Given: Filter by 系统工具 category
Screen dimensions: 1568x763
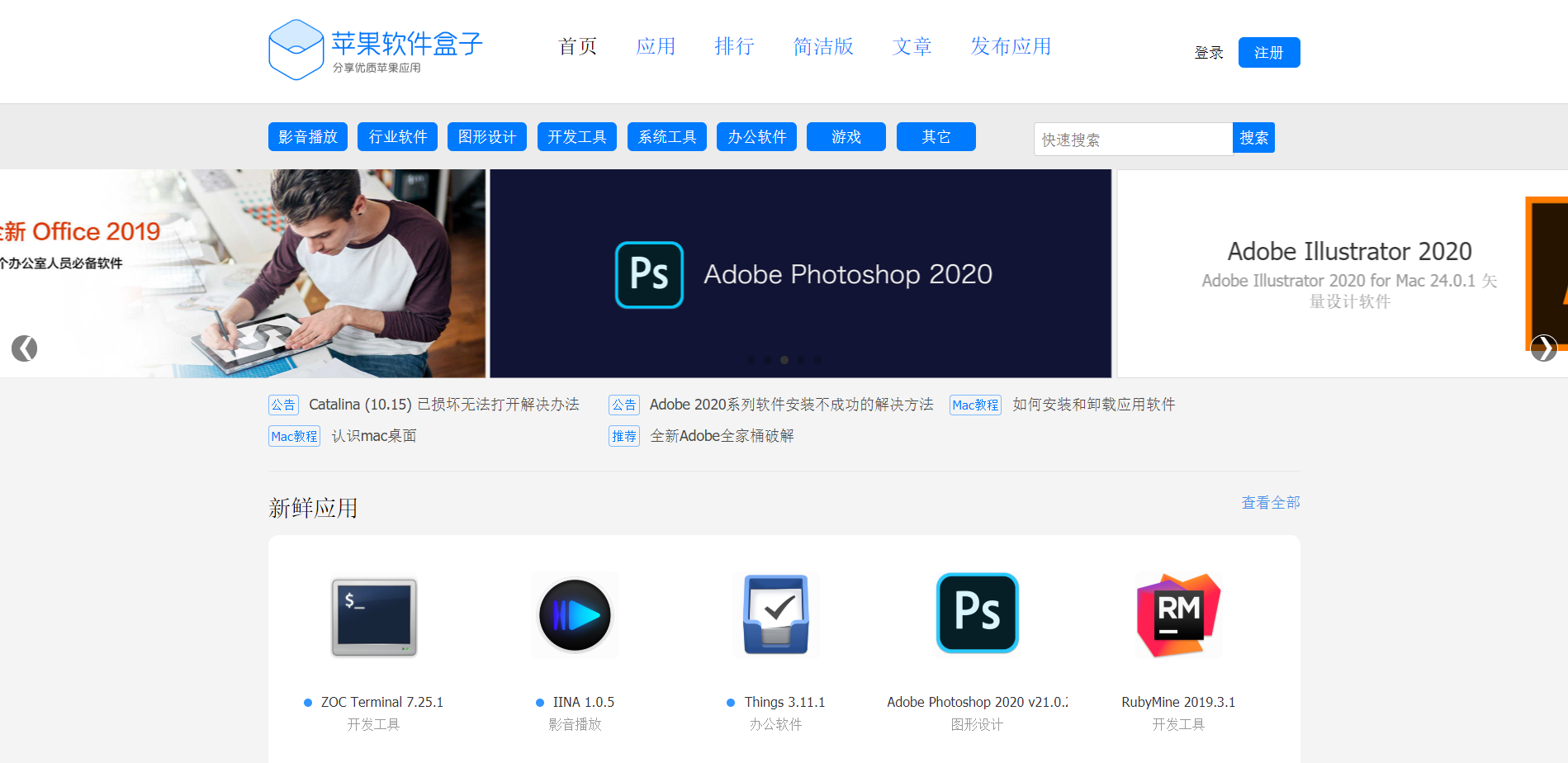Looking at the screenshot, I should [667, 137].
